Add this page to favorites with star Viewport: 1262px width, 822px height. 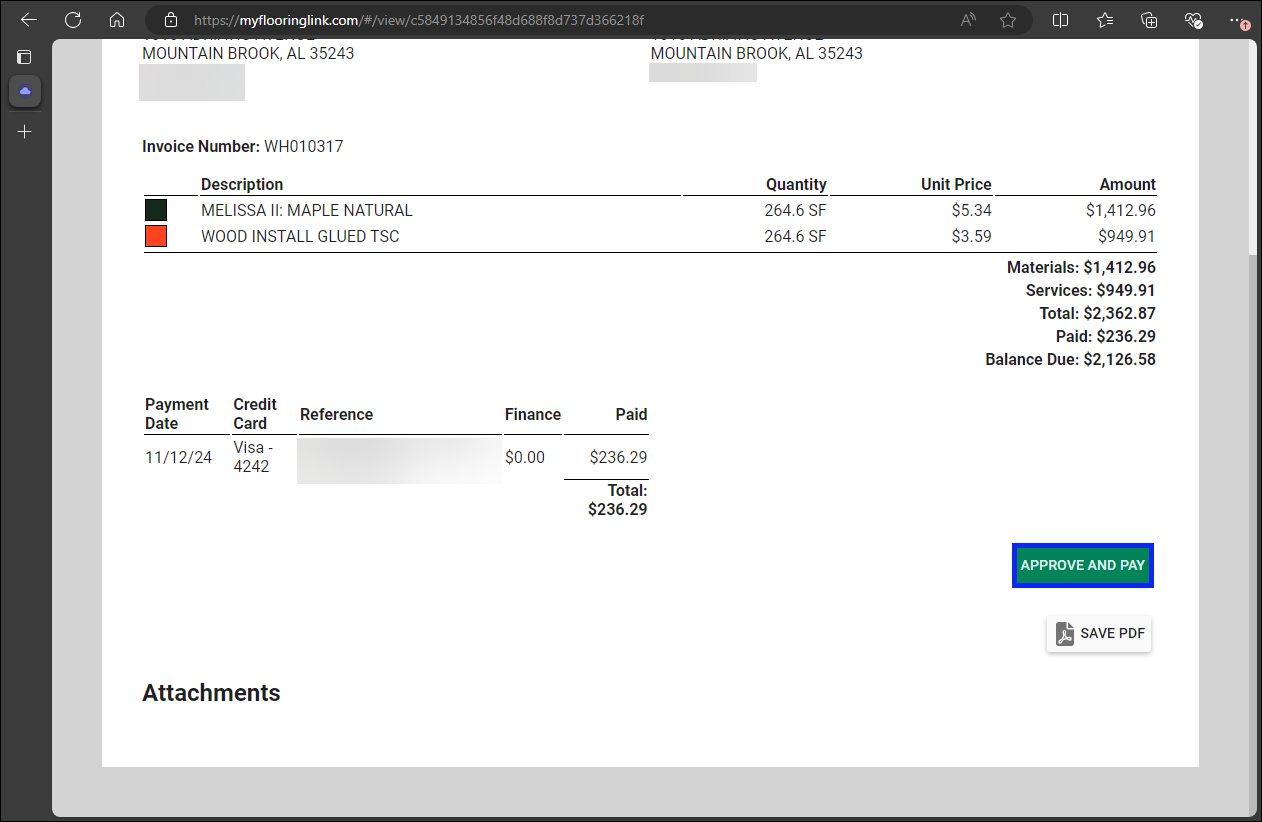[1008, 20]
